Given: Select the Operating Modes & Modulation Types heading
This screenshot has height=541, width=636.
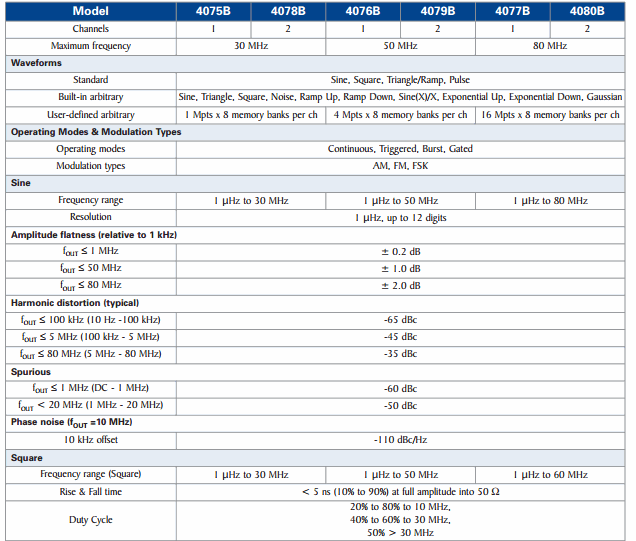Looking at the screenshot, I should click(96, 132).
